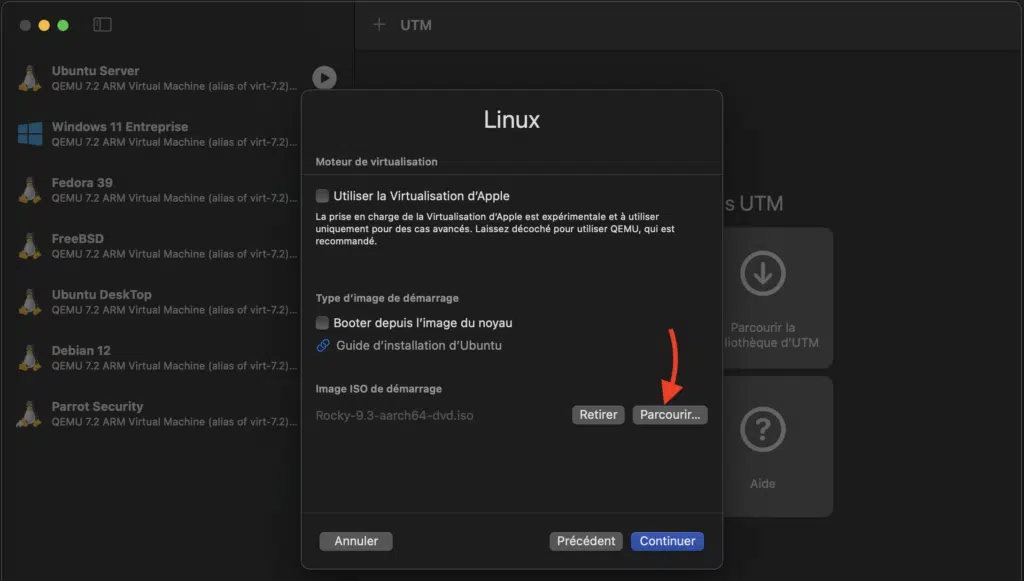Screen dimensions: 1024x581
Task: Click the green zoom window button
Action: 63,25
